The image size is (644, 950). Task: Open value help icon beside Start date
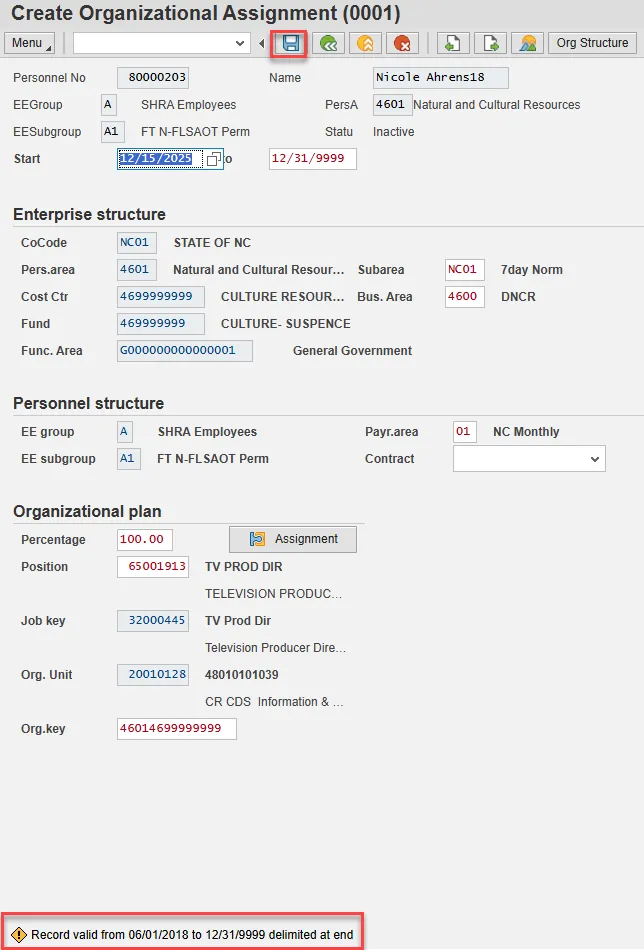[x=213, y=159]
